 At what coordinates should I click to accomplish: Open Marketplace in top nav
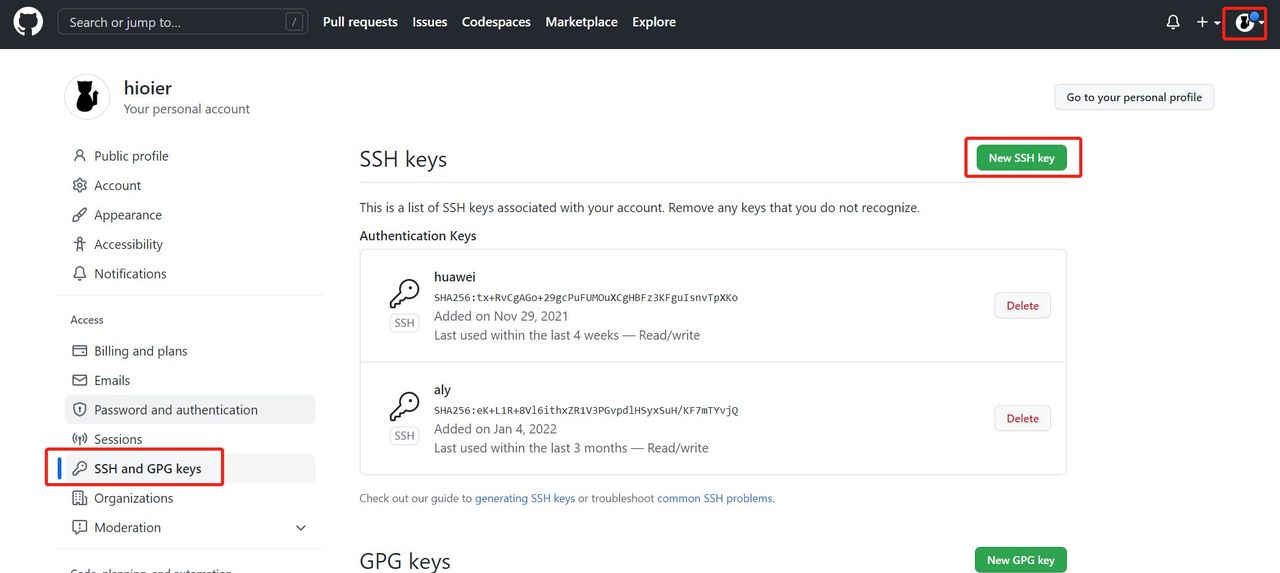pos(582,22)
